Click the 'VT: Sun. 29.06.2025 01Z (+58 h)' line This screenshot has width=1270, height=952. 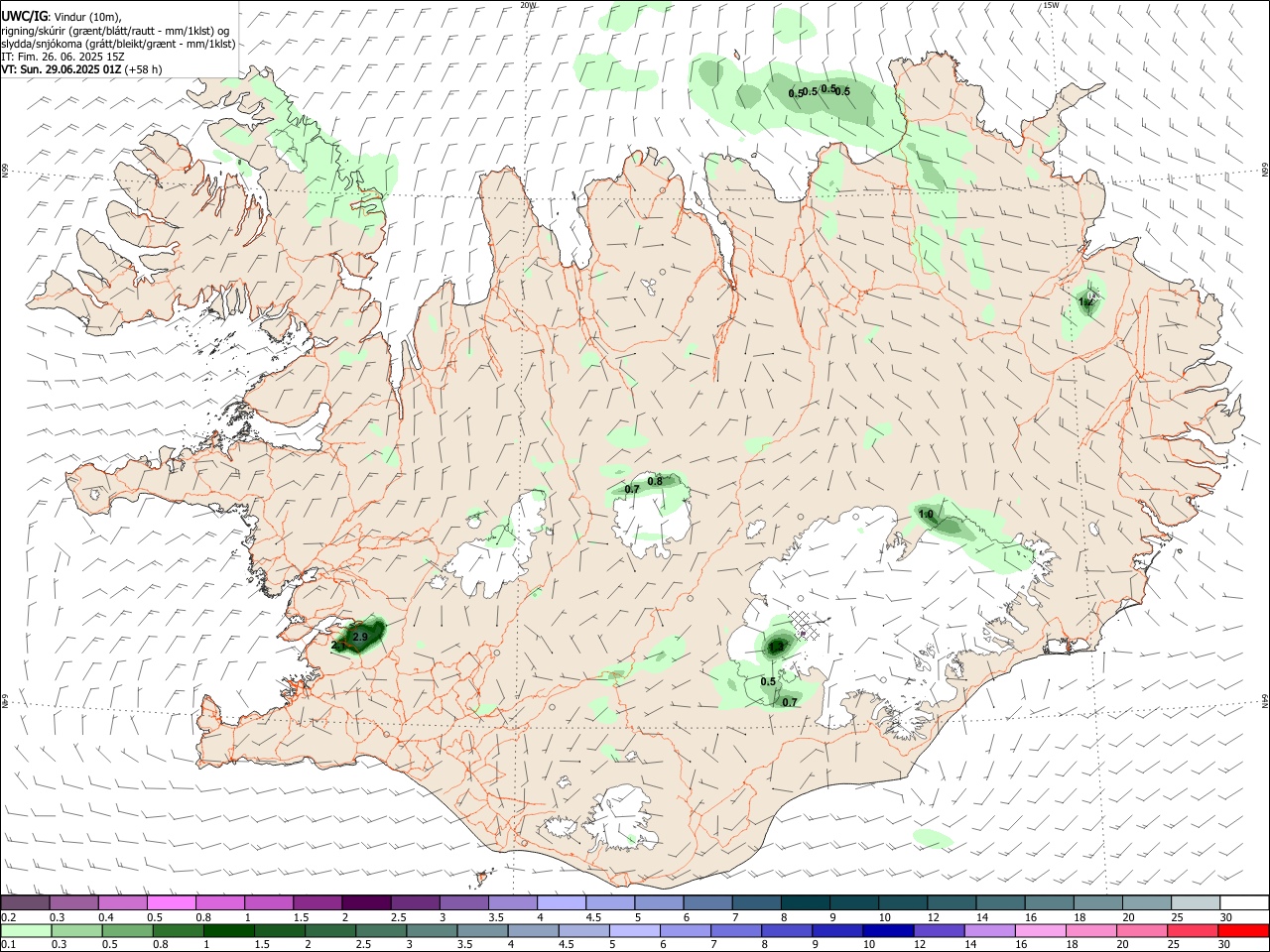(x=81, y=69)
